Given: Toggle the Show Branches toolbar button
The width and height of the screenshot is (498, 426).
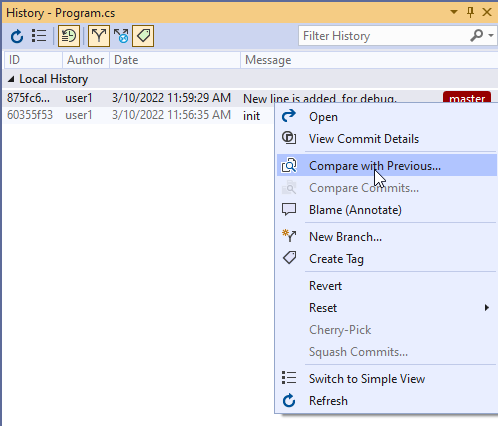Looking at the screenshot, I should (x=99, y=36).
